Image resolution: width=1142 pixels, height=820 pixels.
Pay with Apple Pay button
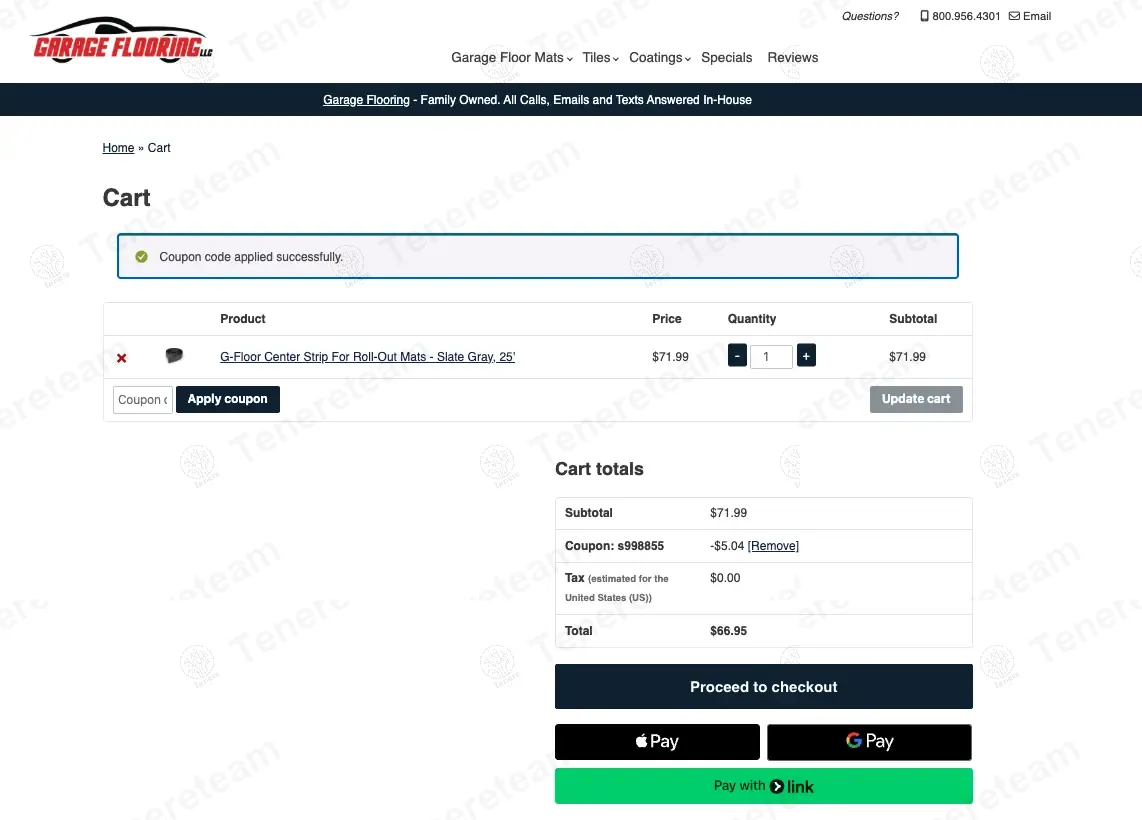[657, 742]
